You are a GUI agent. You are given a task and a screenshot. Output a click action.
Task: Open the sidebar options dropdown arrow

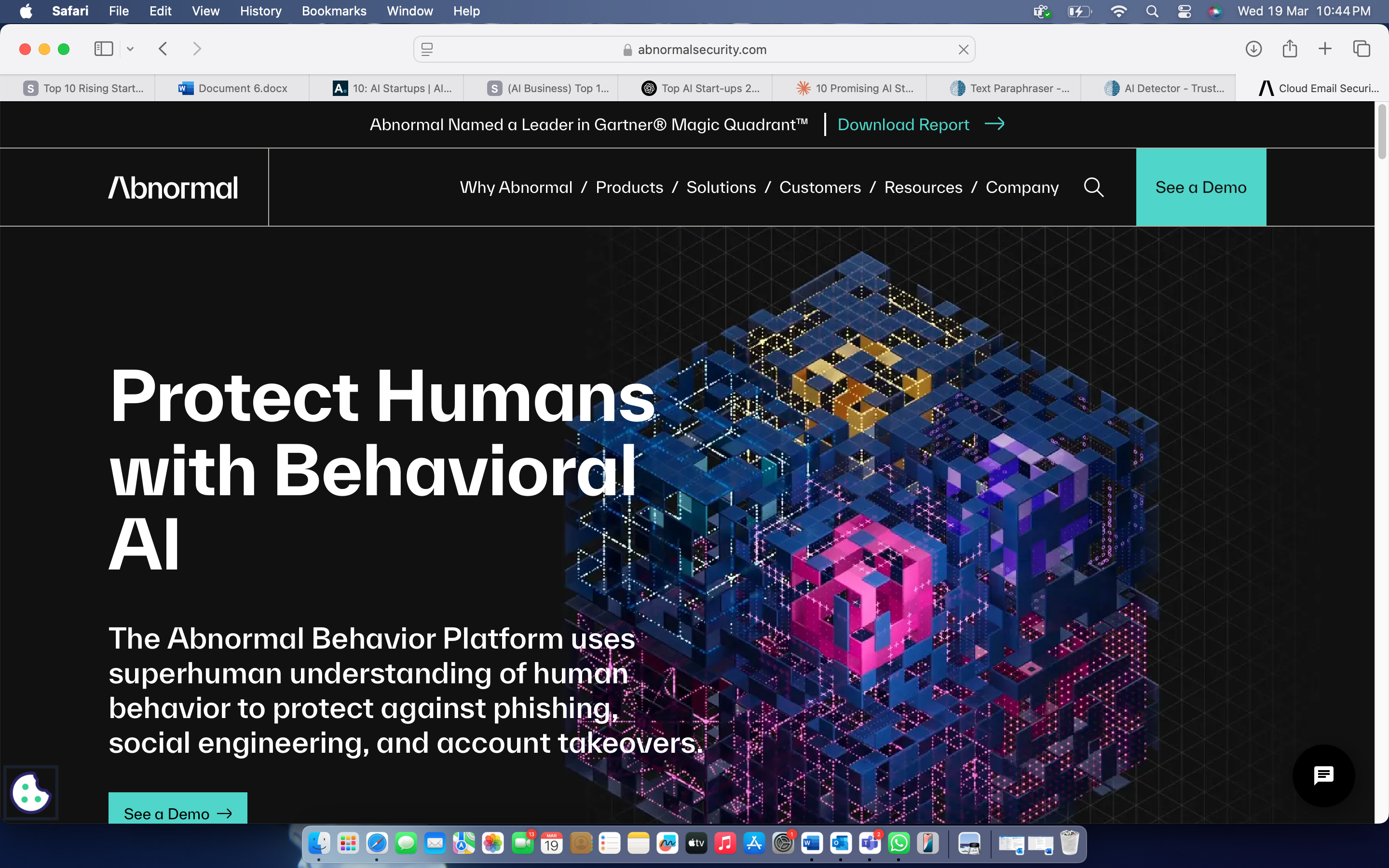[x=130, y=49]
